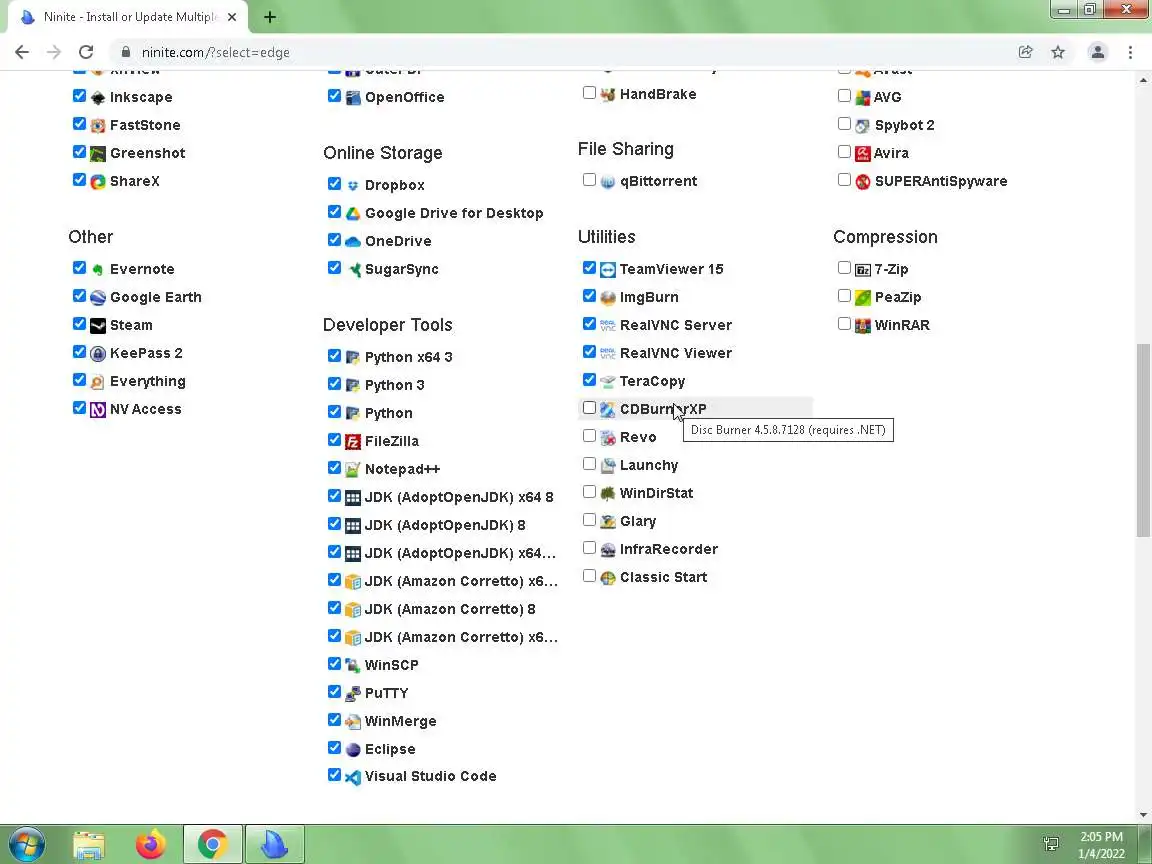The width and height of the screenshot is (1152, 864).
Task: Click the OneDrive cloud icon
Action: 353,242
